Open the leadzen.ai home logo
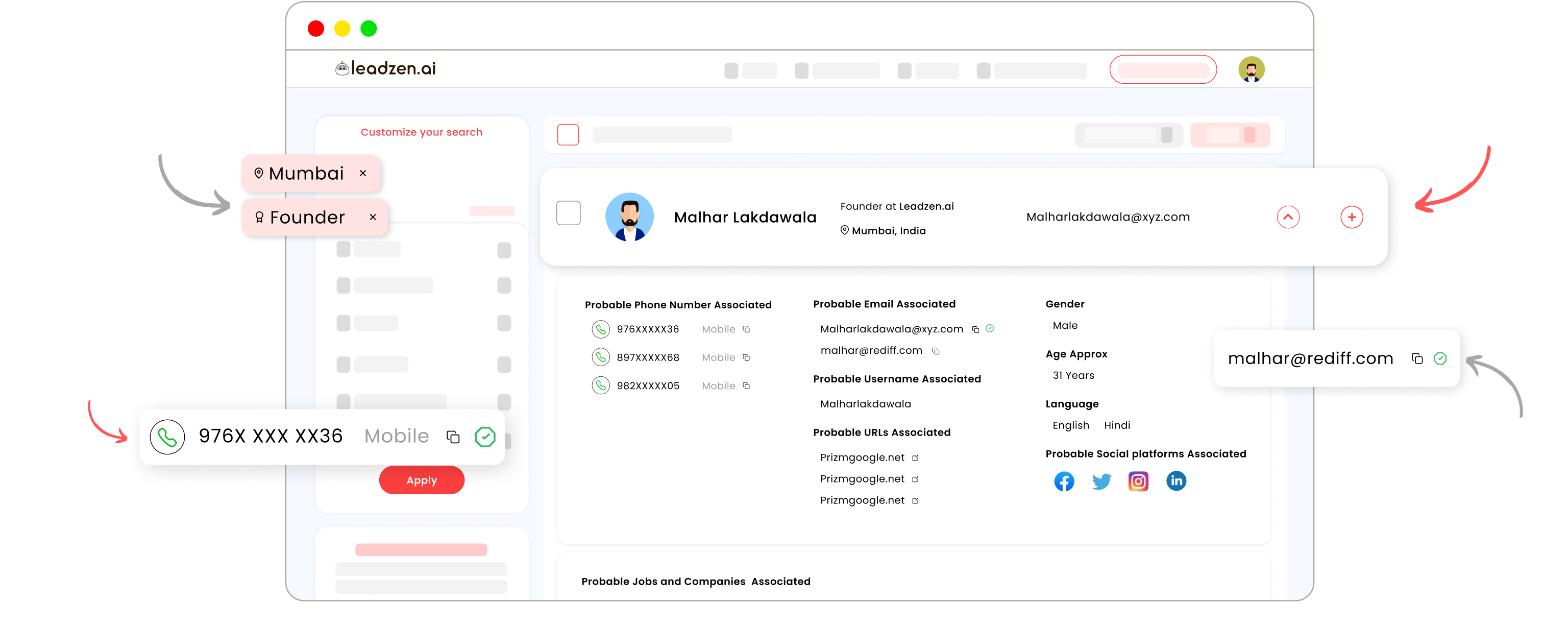Viewport: 1568px width, 627px height. pyautogui.click(x=385, y=68)
